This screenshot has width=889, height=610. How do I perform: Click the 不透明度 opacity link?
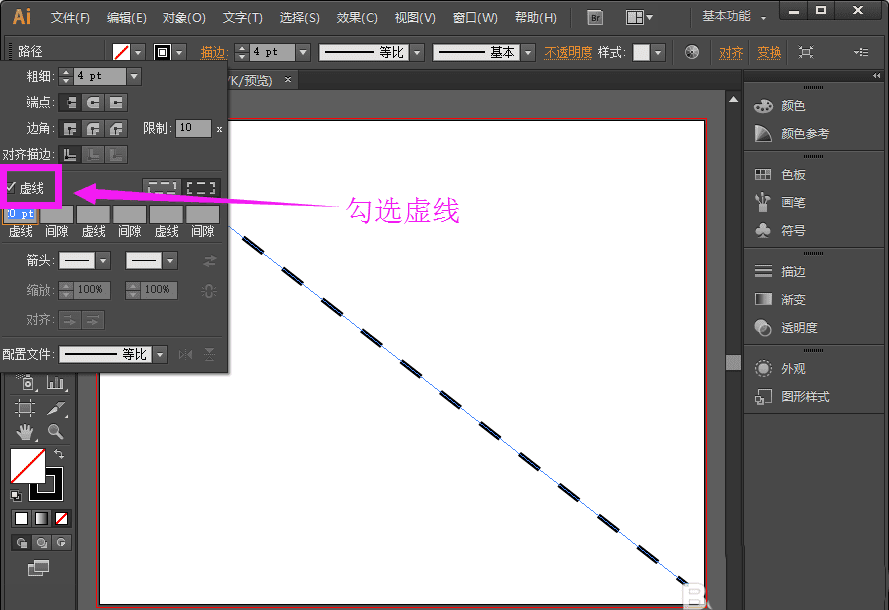click(568, 52)
